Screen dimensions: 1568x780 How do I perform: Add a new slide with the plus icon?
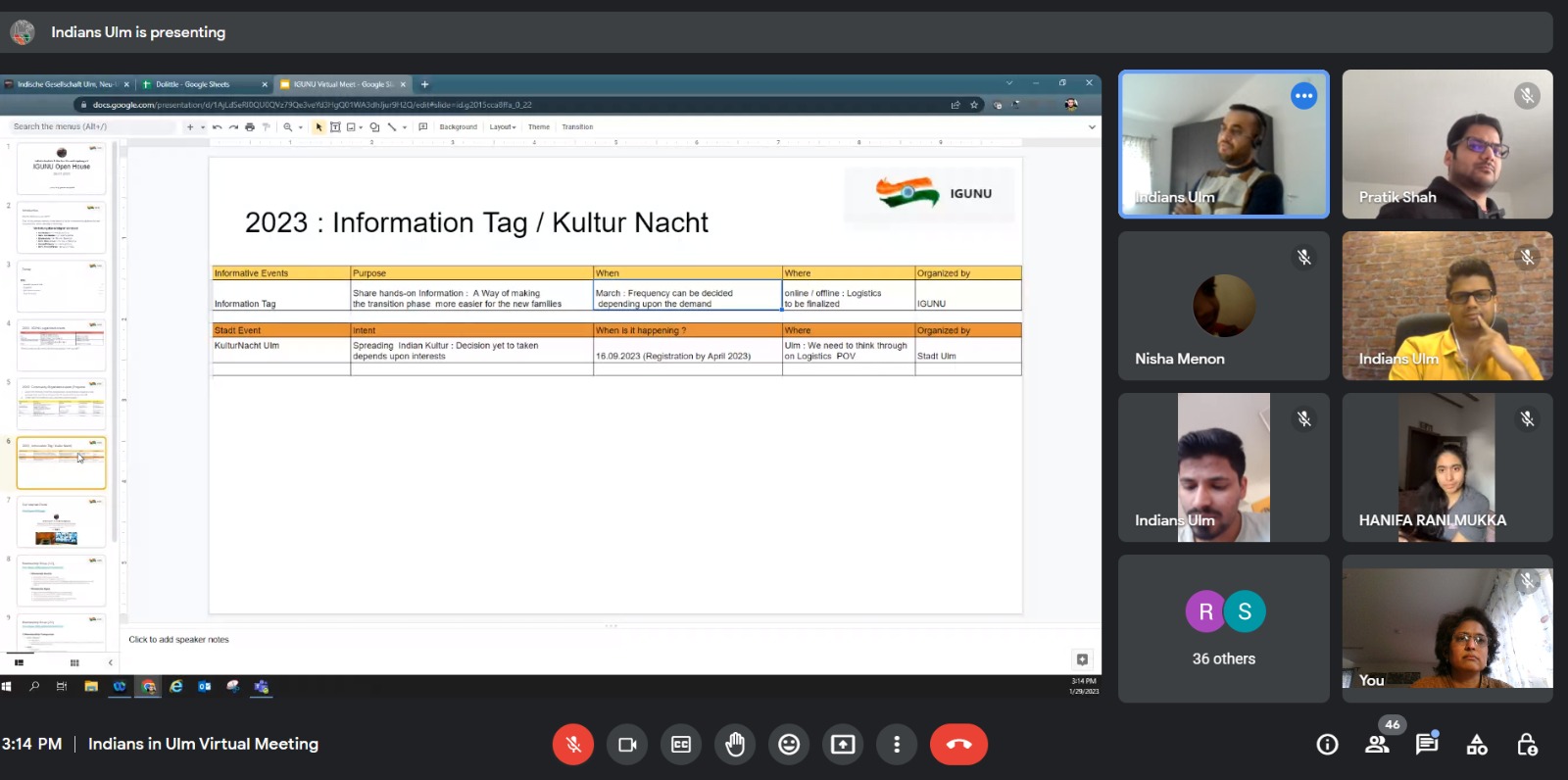pos(190,126)
